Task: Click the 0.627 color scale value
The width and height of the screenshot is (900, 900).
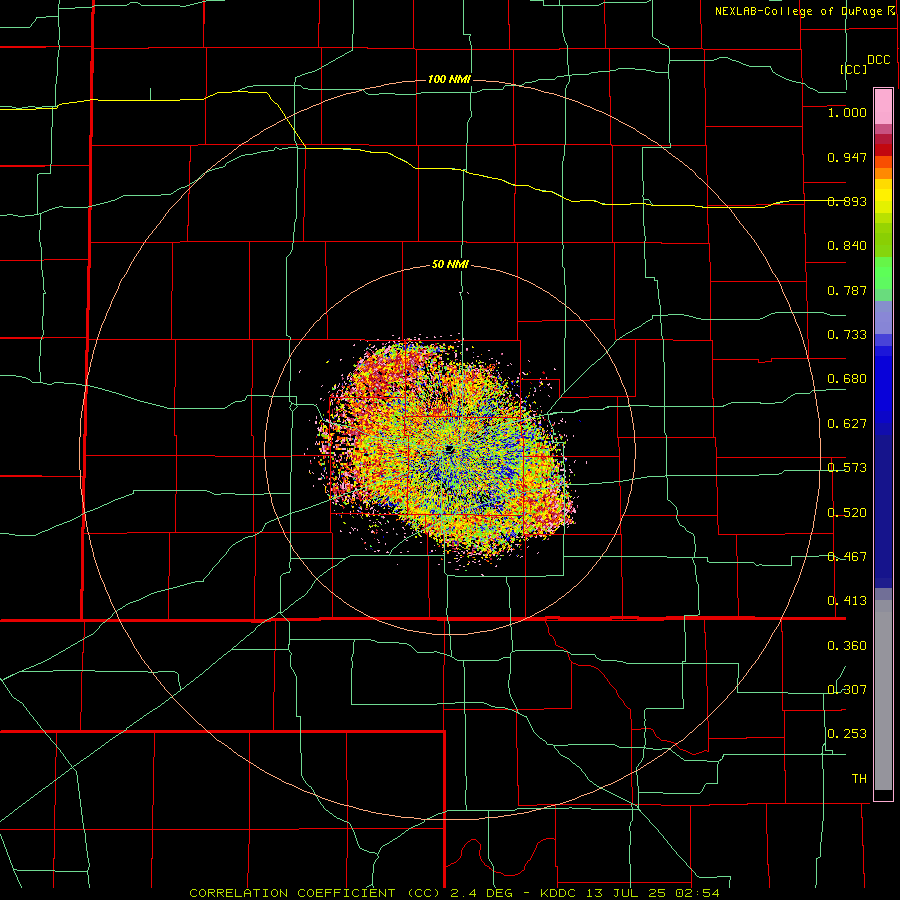Action: (x=847, y=424)
